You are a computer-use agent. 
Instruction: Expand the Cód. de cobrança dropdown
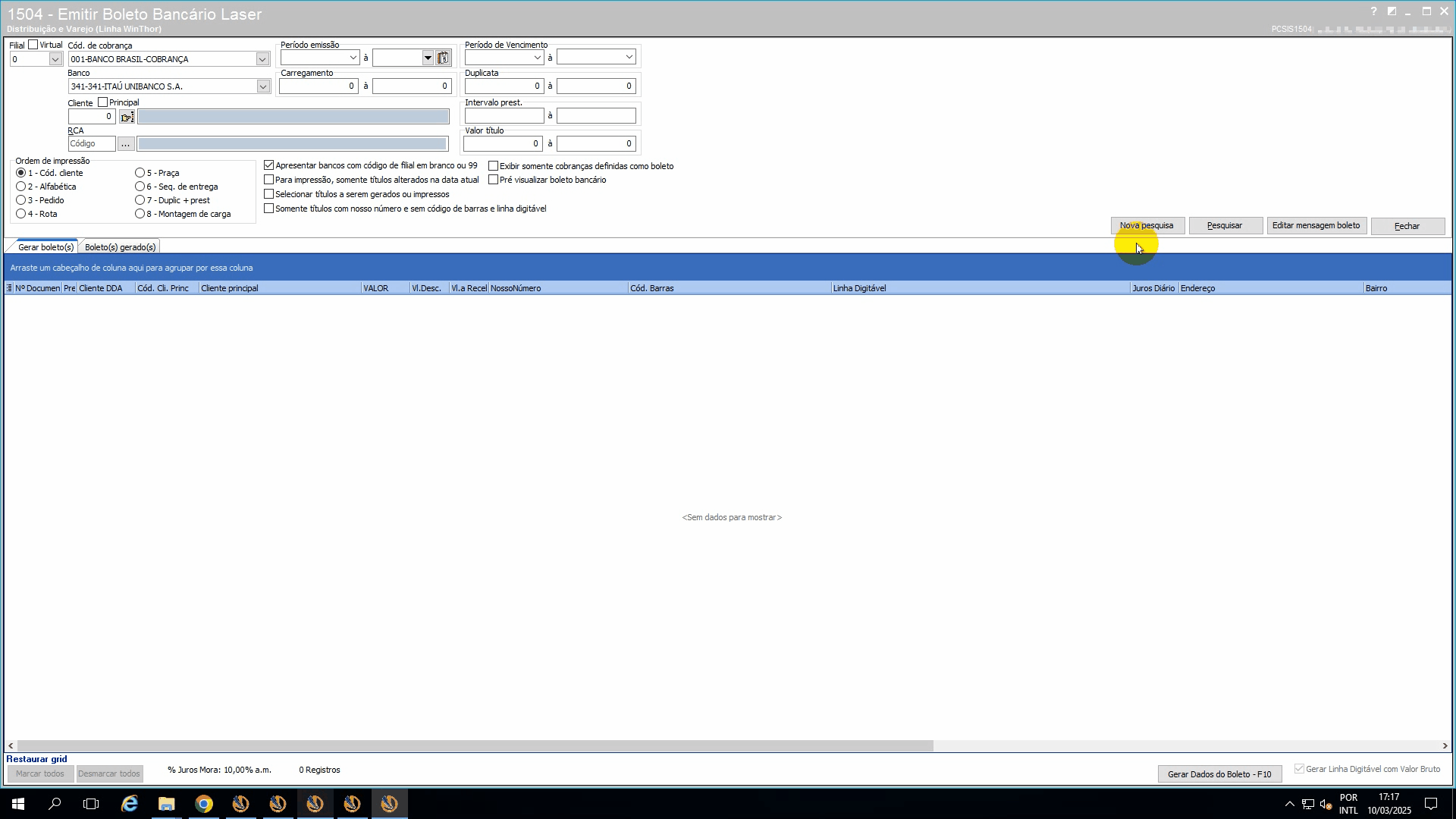262,59
